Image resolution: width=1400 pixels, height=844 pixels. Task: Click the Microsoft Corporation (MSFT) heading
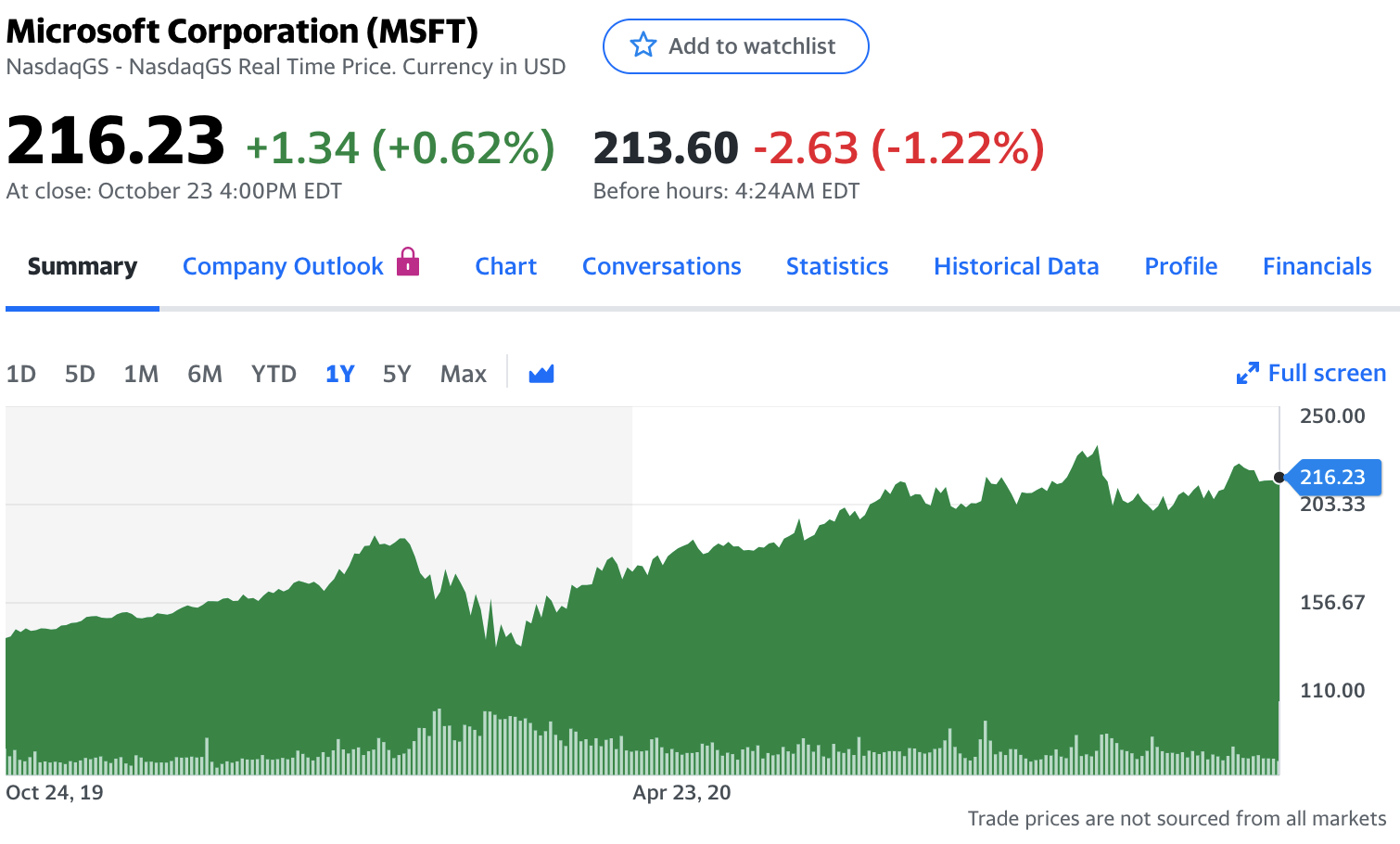point(242,32)
